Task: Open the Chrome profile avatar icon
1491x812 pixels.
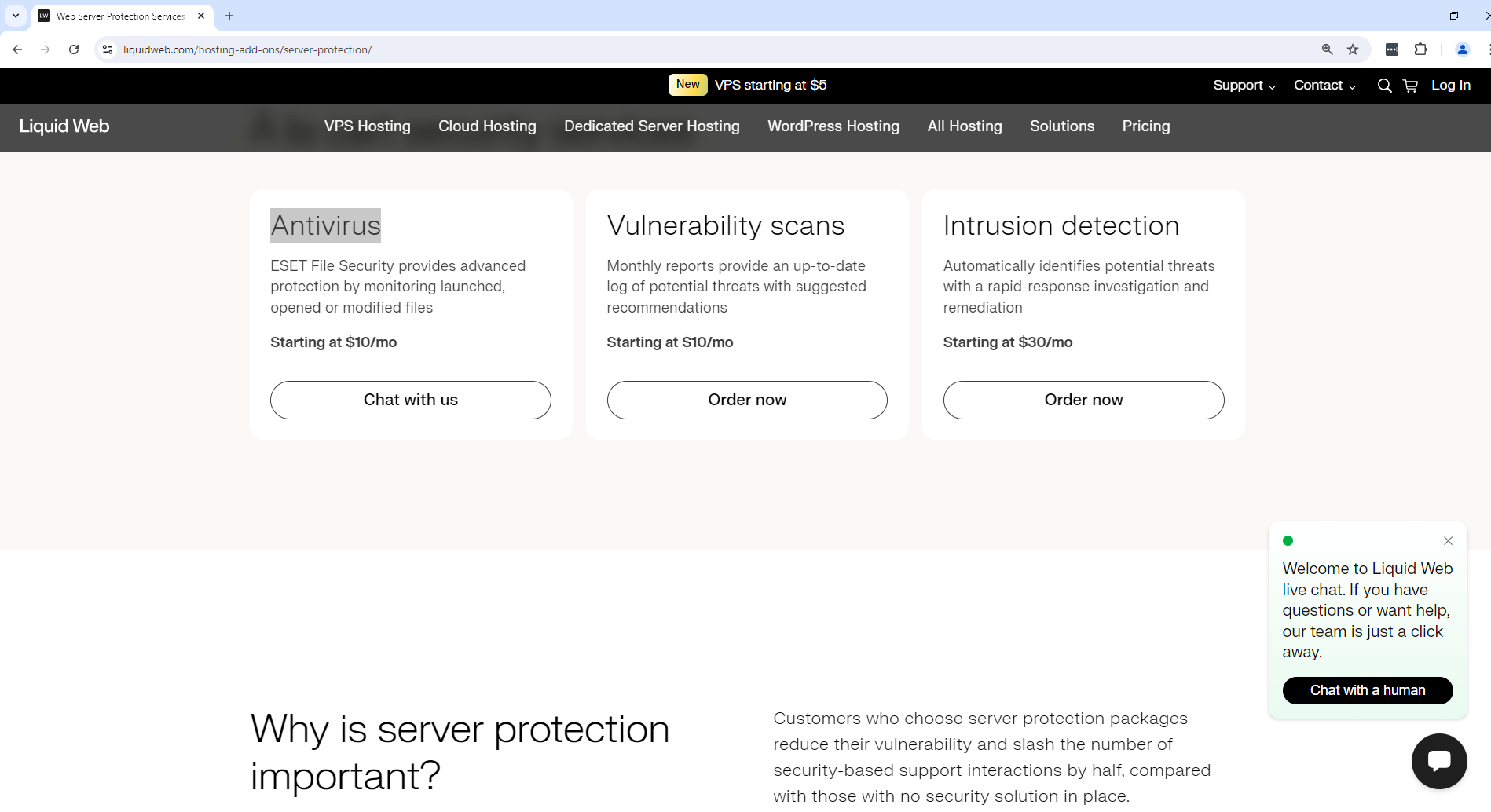Action: [1462, 49]
